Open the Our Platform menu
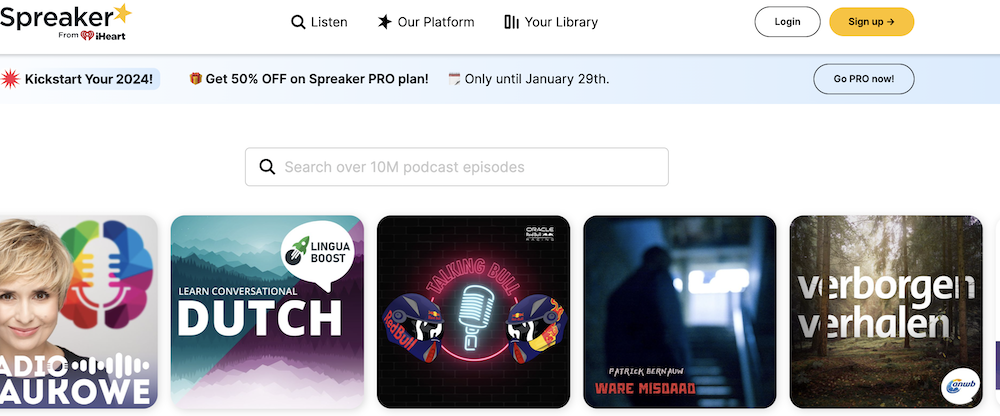Screen dimensions: 1000x416 click(426, 22)
